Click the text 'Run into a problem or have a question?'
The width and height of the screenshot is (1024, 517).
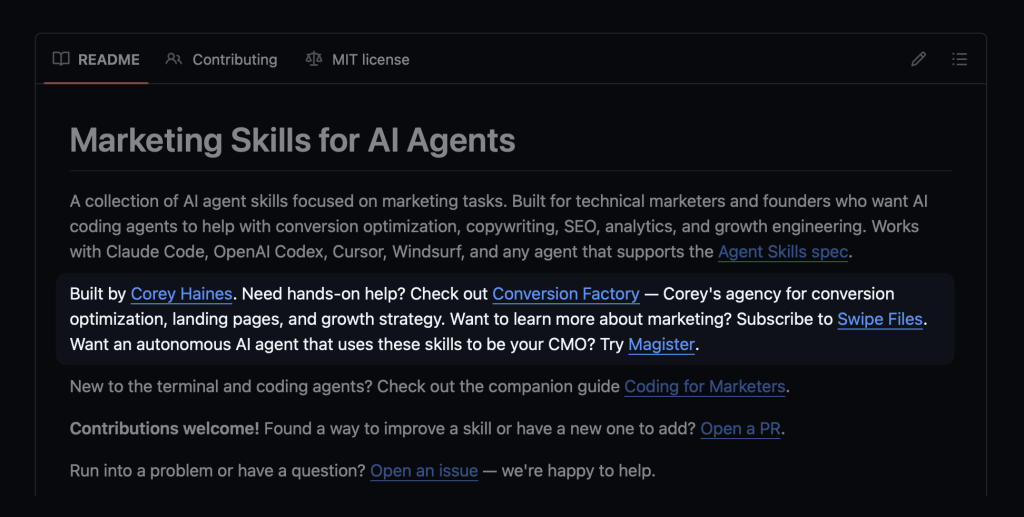click(x=217, y=471)
